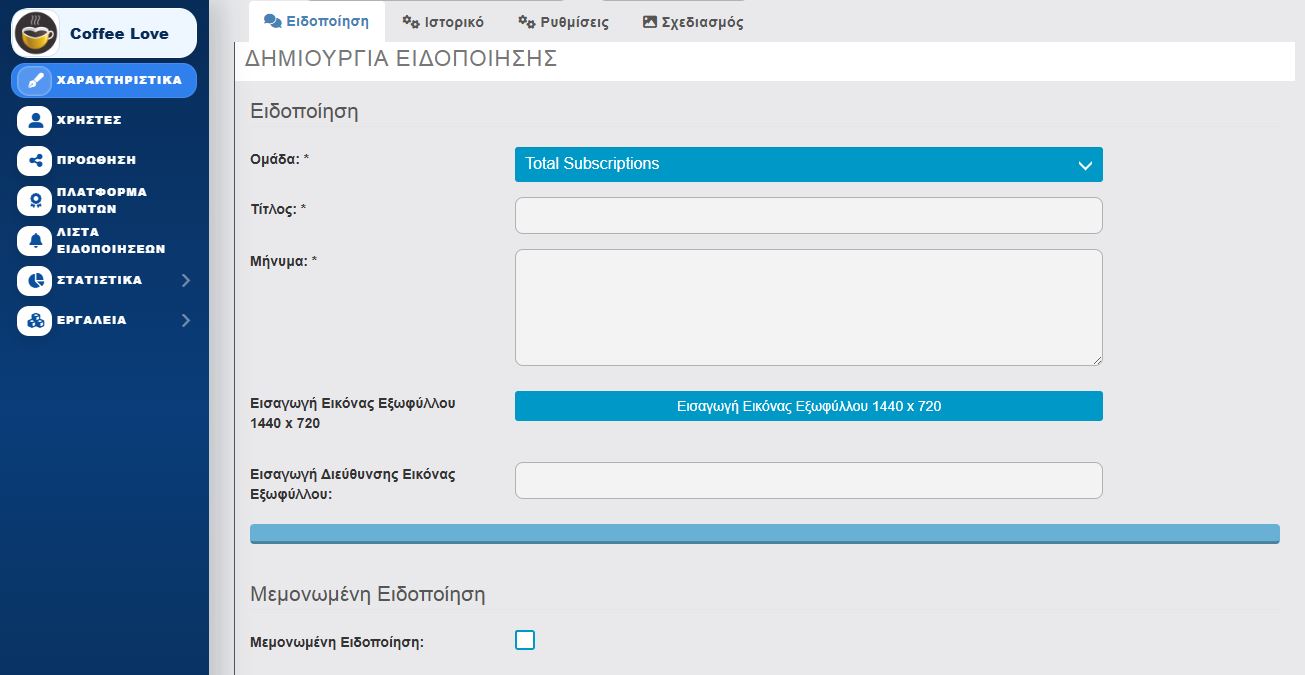Expand the ΣΤΑΤΙΣΤΙΚΑ submenu chevron
This screenshot has height=675, width=1305.
pyautogui.click(x=186, y=281)
